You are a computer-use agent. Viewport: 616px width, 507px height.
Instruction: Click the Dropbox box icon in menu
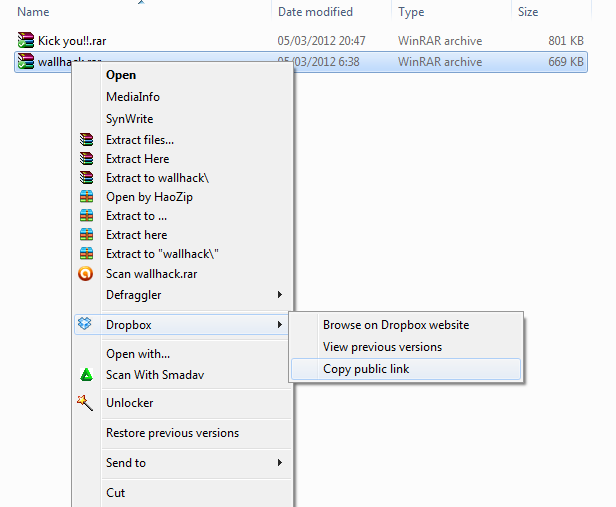[85, 324]
